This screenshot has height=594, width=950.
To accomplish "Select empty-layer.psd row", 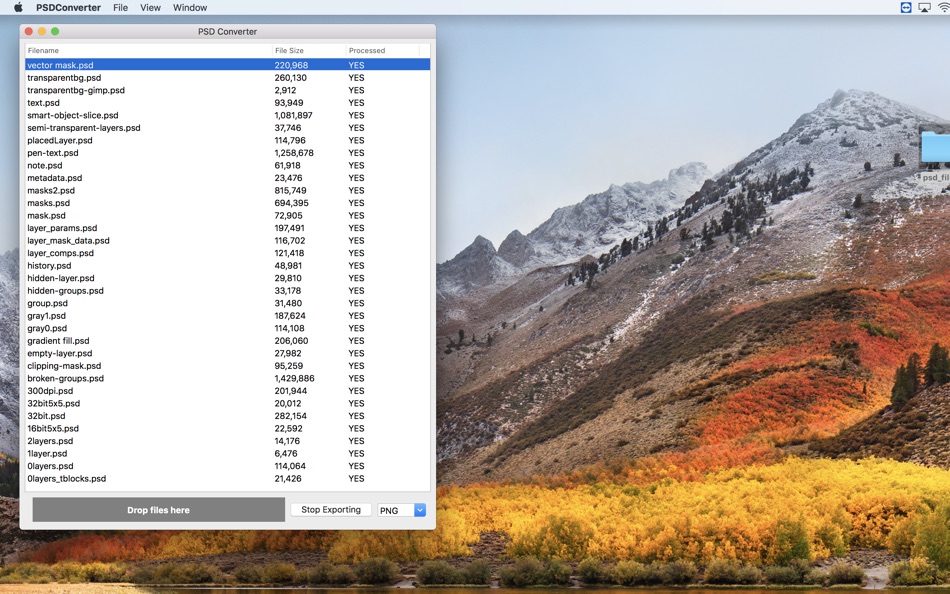I will pyautogui.click(x=228, y=353).
